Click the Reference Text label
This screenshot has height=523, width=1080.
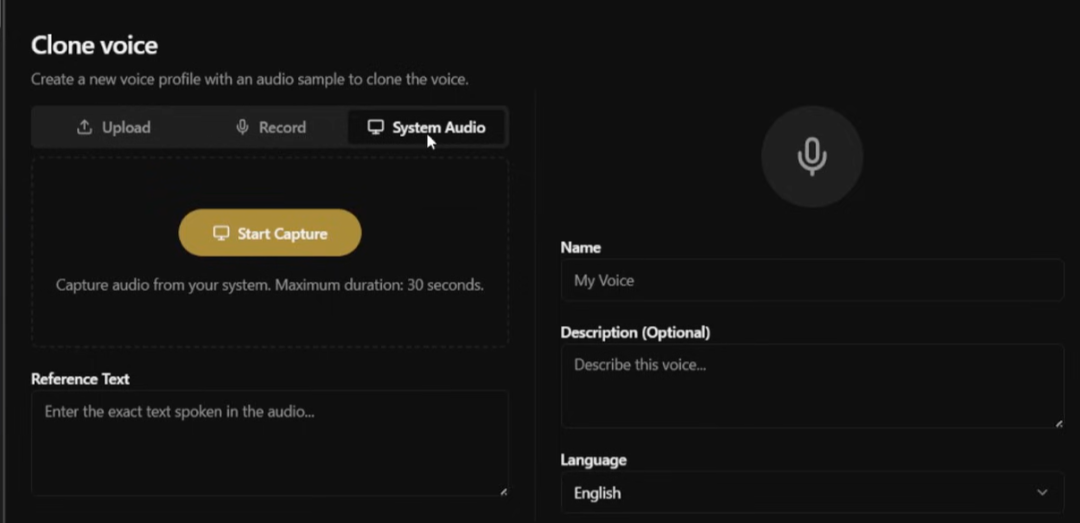click(80, 379)
